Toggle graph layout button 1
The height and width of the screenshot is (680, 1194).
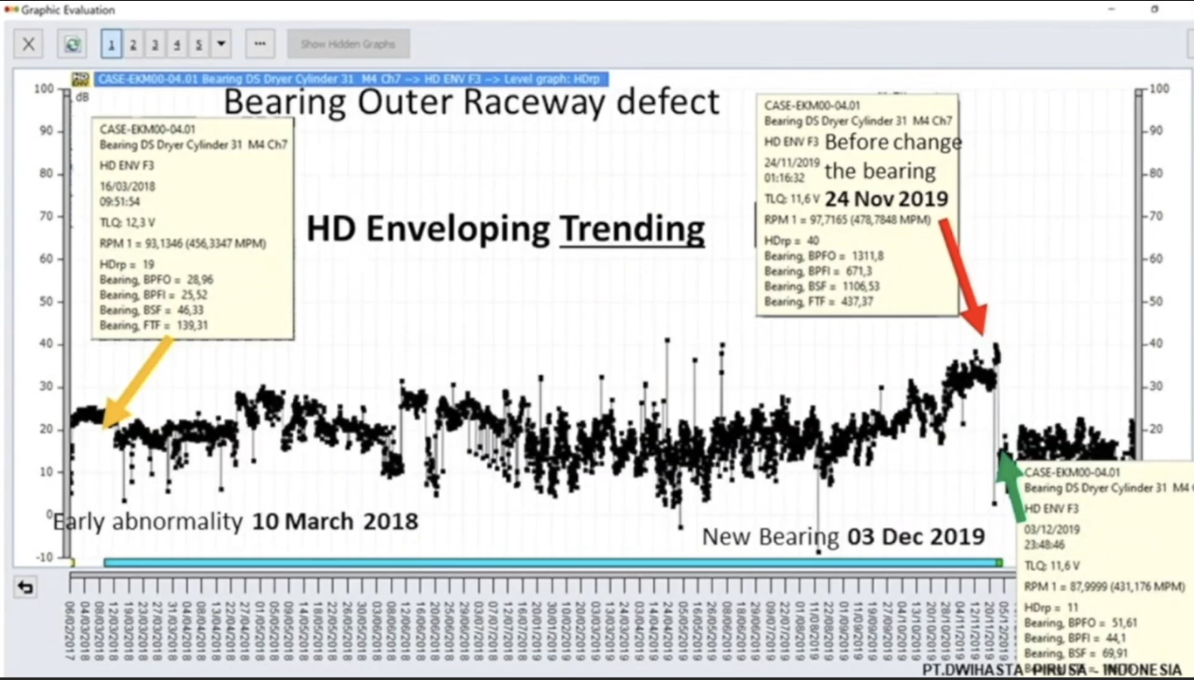111,44
